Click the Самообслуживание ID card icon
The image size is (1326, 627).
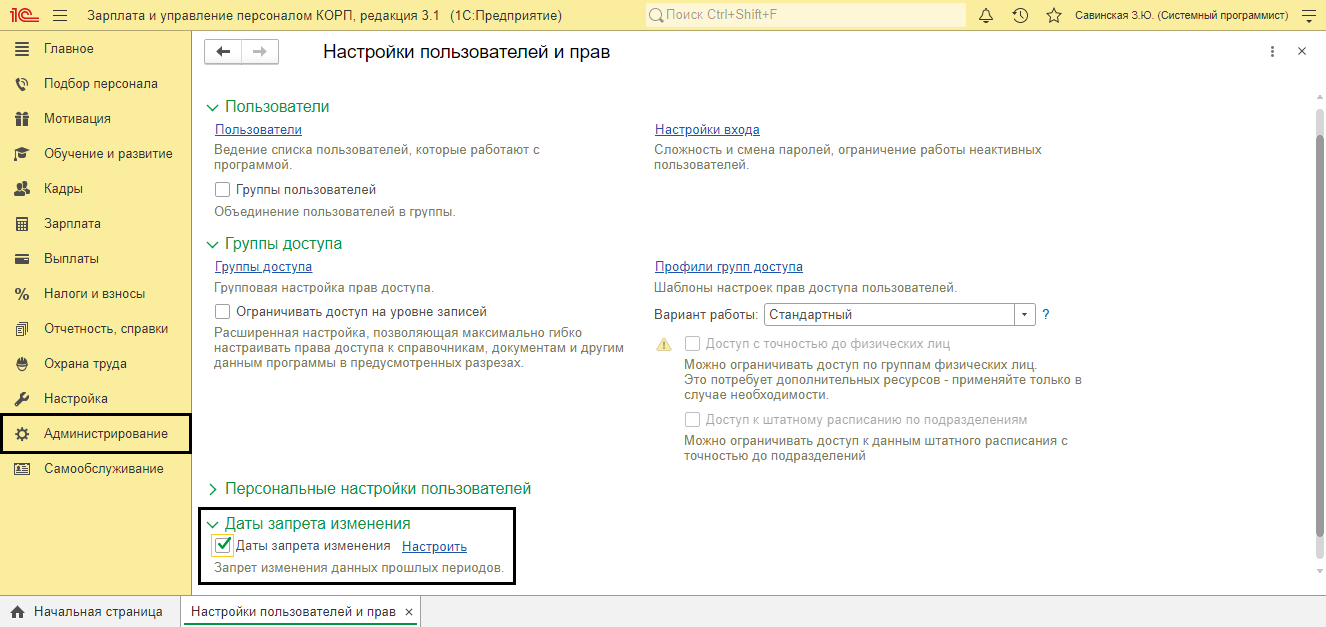[x=22, y=469]
